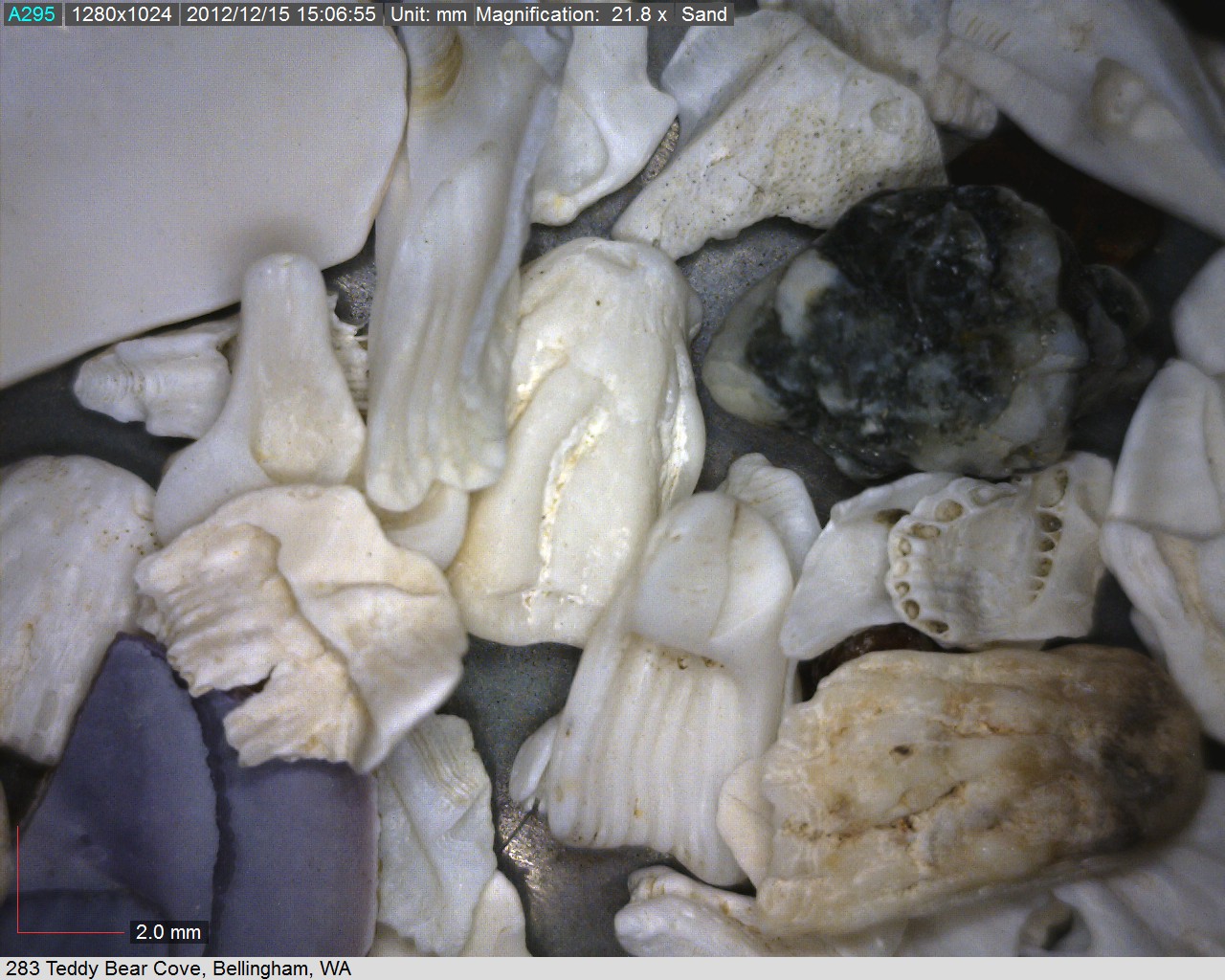Select the A295 image ID label
1225x980 pixels.
pos(32,14)
